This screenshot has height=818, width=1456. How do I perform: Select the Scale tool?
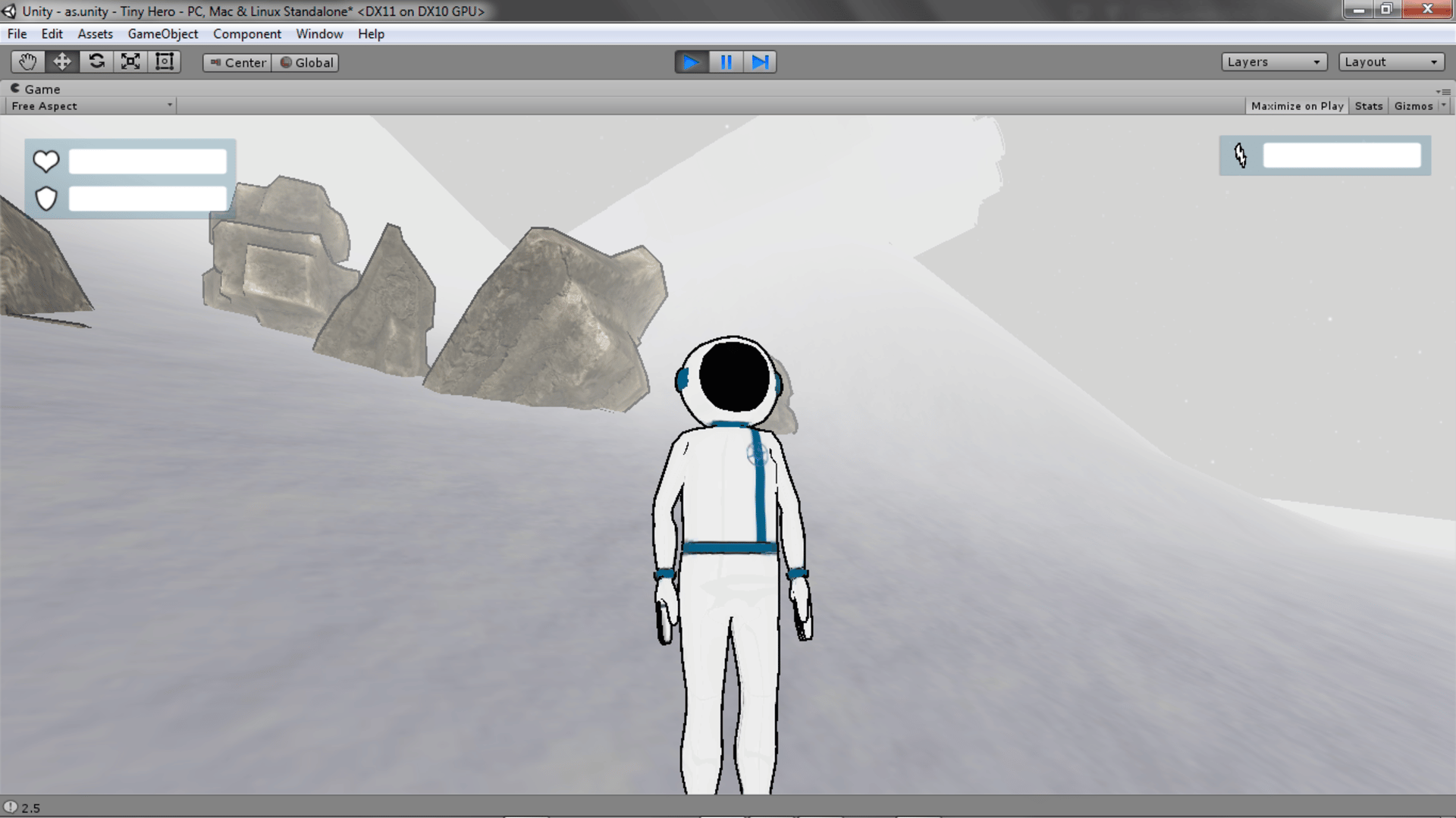click(x=130, y=62)
